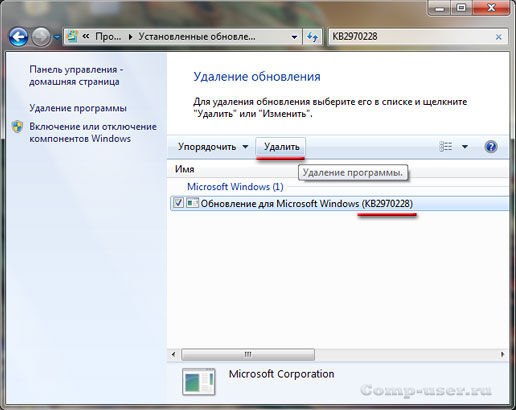
Task: Click 'Microsoft Corporation' in details pane
Action: click(281, 374)
